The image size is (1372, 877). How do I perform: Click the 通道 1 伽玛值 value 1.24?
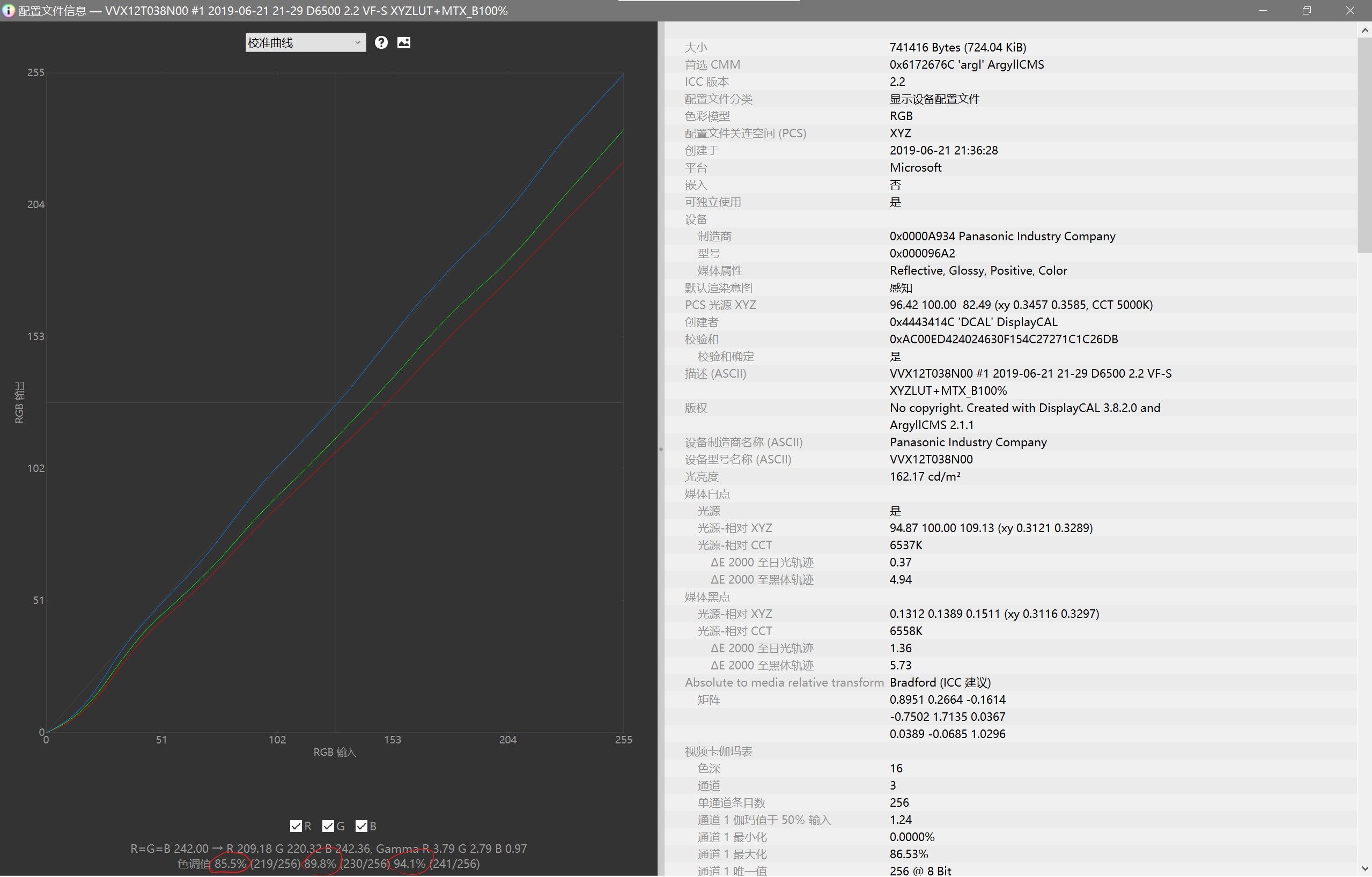pos(900,820)
